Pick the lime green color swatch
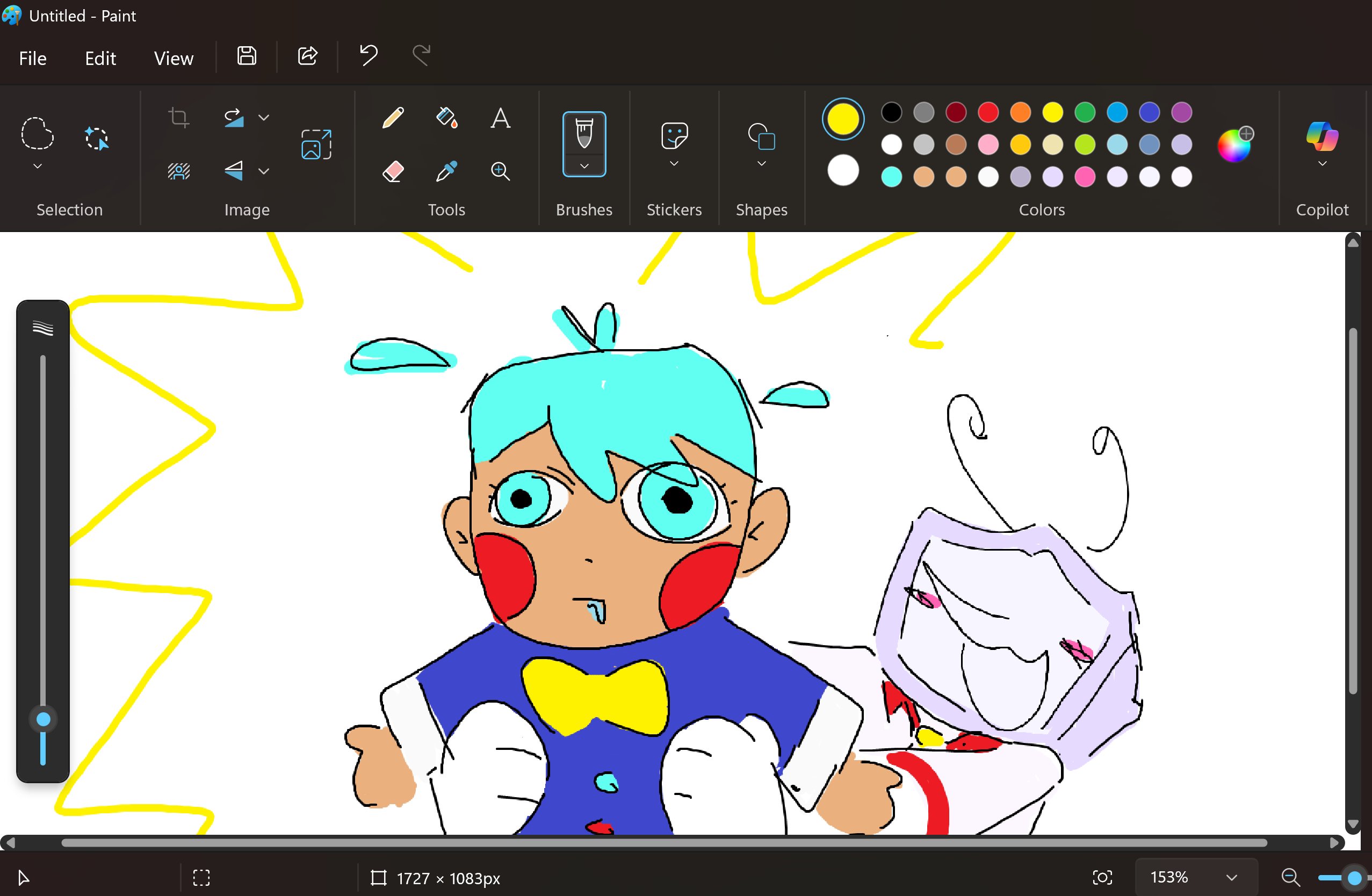Viewport: 1372px width, 896px height. 1086,144
